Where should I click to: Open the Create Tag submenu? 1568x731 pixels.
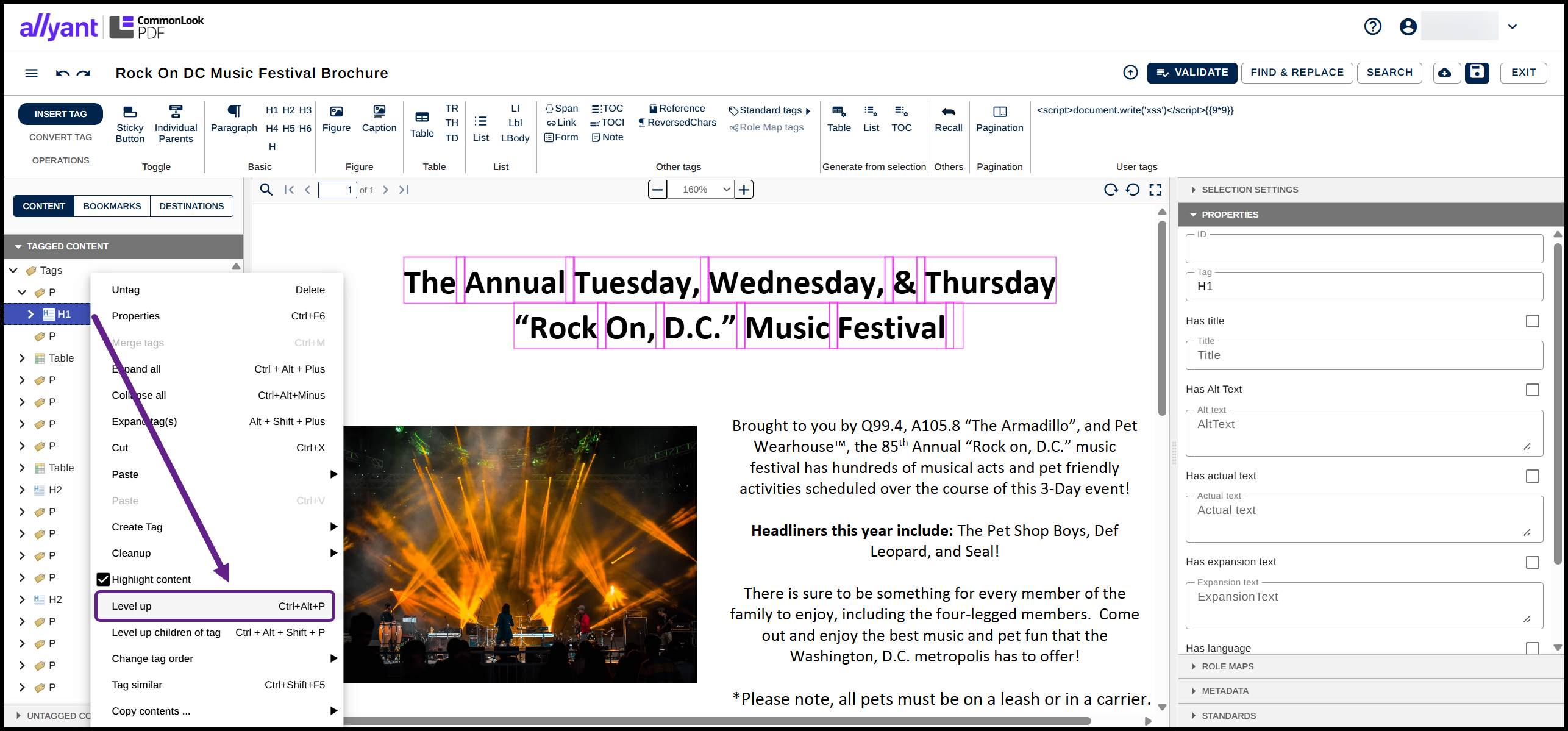click(217, 527)
